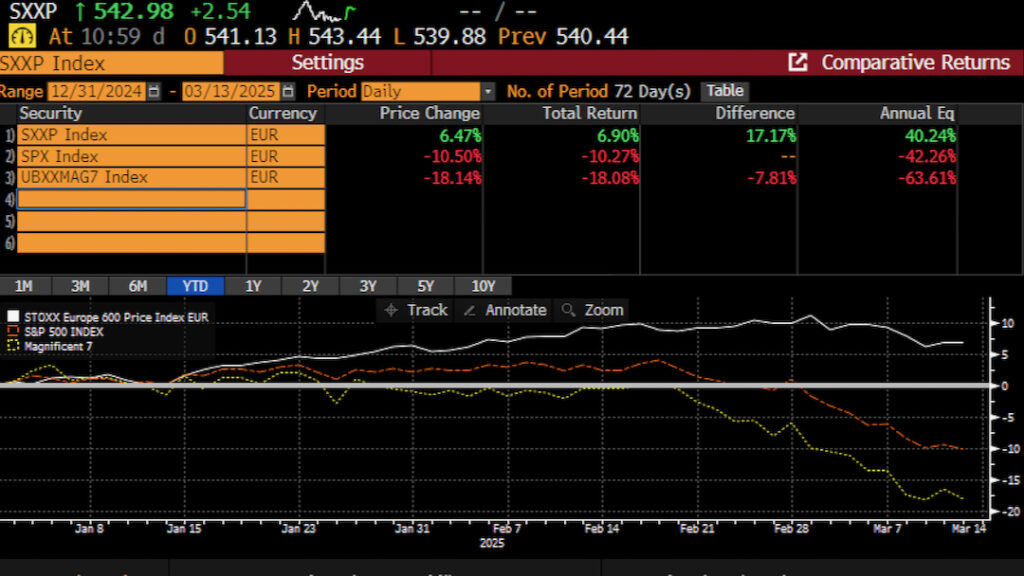Click the Security column header

coord(50,113)
